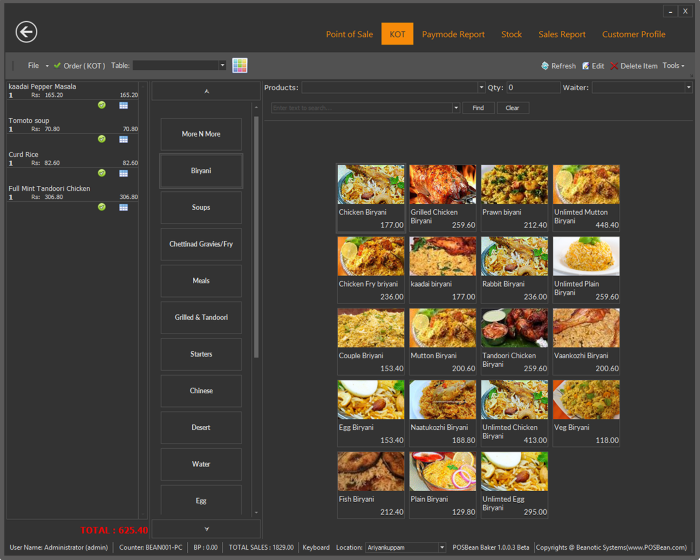700x560 pixels.
Task: Add Chicken Biryani item
Action: point(371,198)
